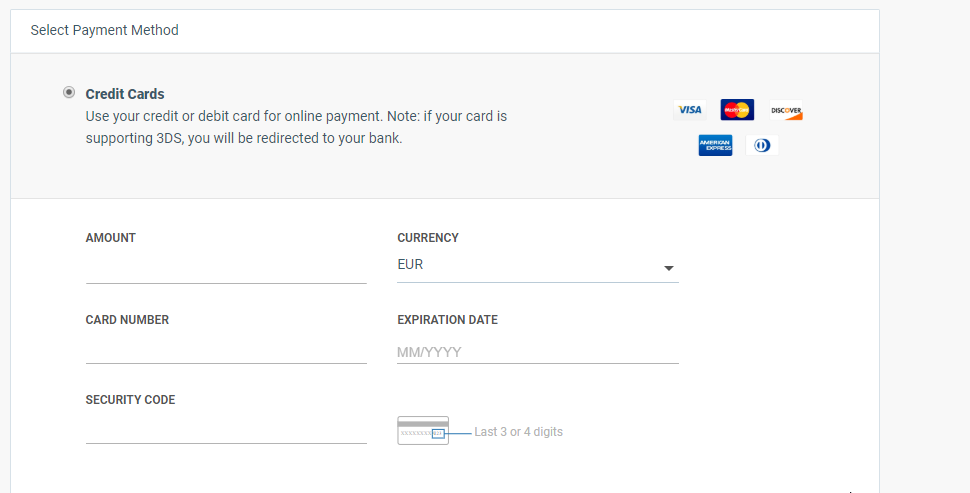The width and height of the screenshot is (970, 493).
Task: Click the CURRENCY field label
Action: click(x=428, y=238)
